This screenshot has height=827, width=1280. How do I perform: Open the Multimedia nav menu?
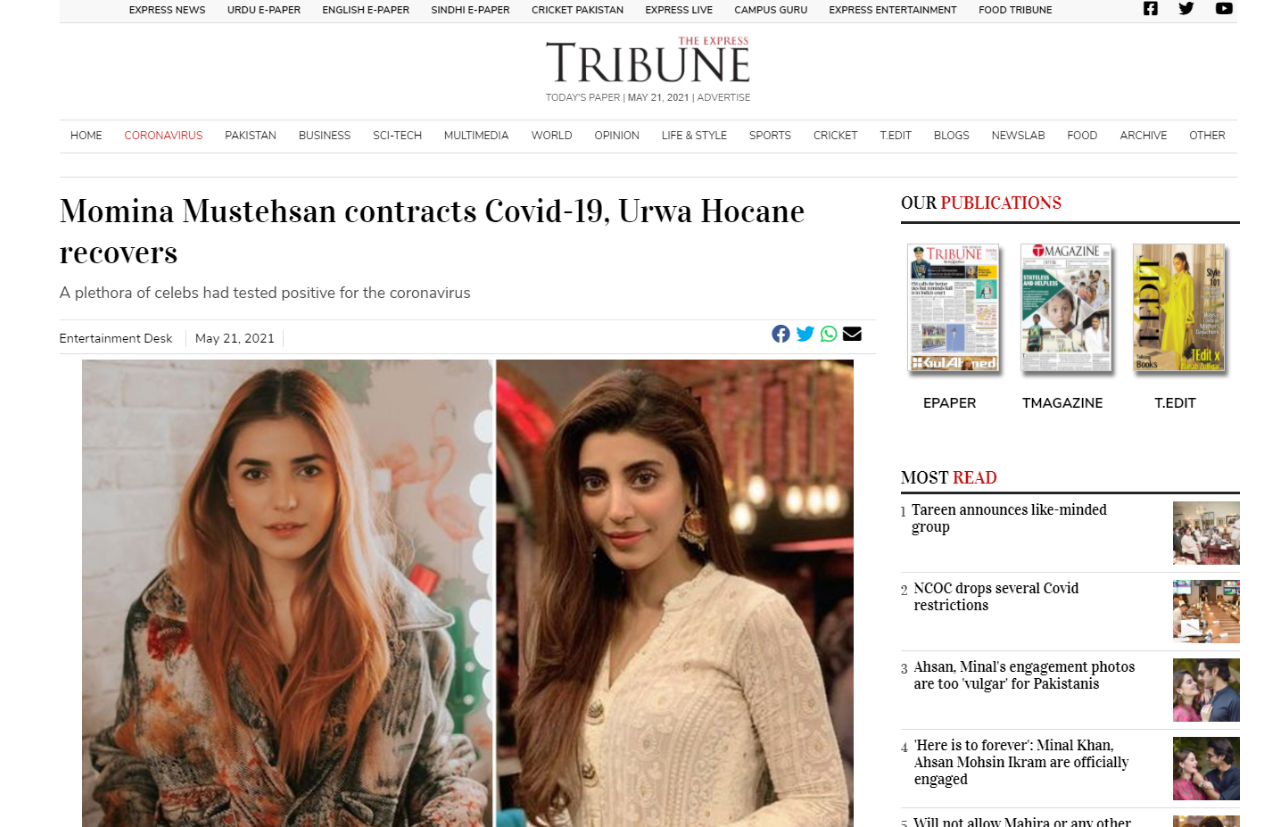(476, 136)
